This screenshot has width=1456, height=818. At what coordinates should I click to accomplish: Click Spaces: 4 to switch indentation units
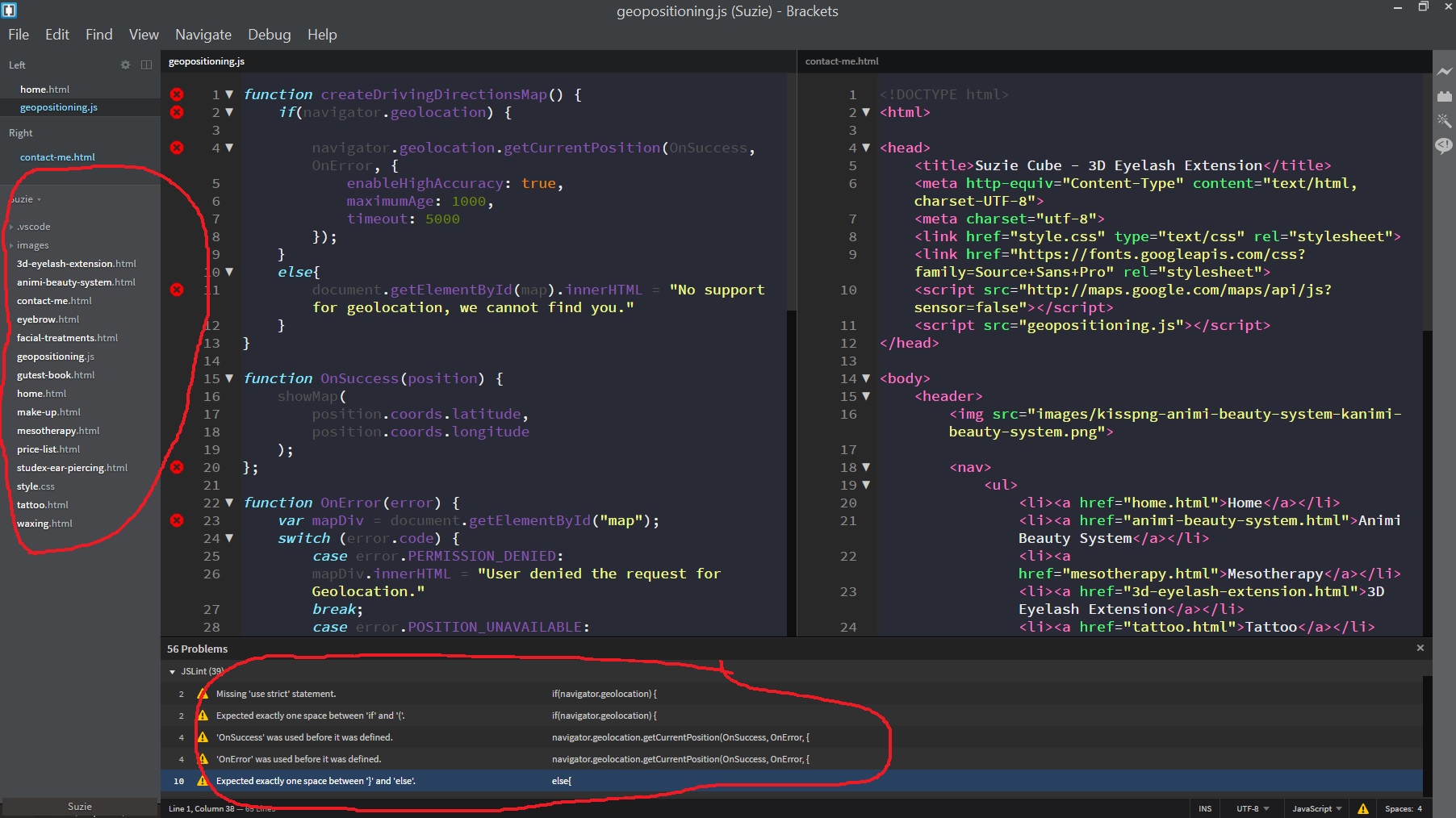pos(1404,808)
